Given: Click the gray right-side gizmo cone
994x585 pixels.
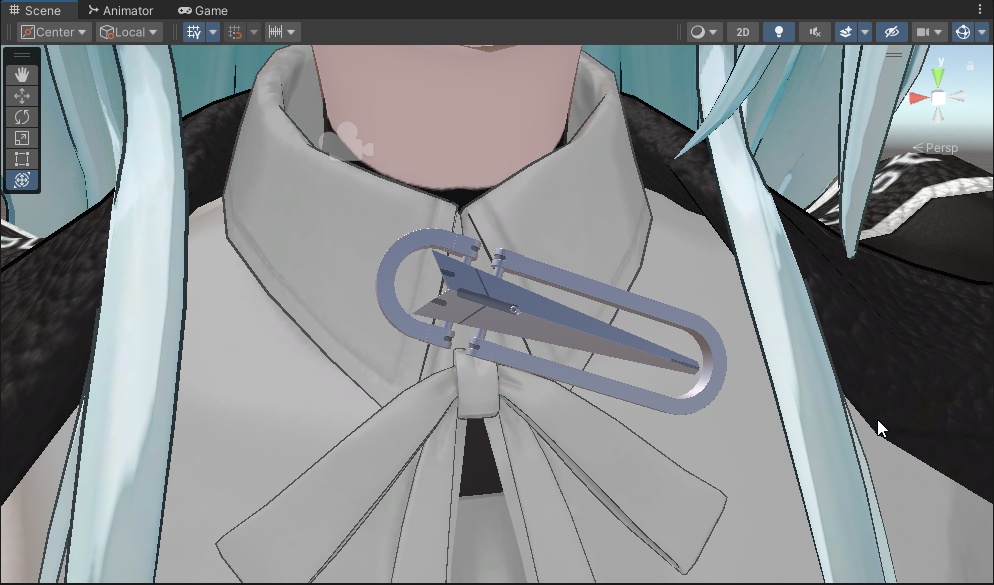Looking at the screenshot, I should point(957,96).
